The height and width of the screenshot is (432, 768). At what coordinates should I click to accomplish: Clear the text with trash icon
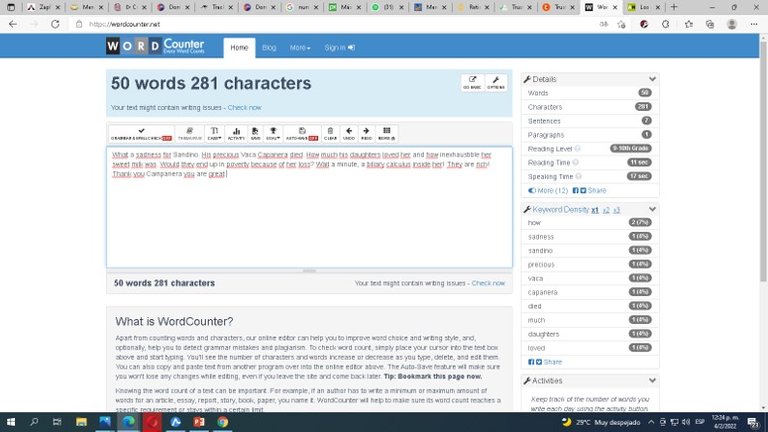(x=330, y=134)
